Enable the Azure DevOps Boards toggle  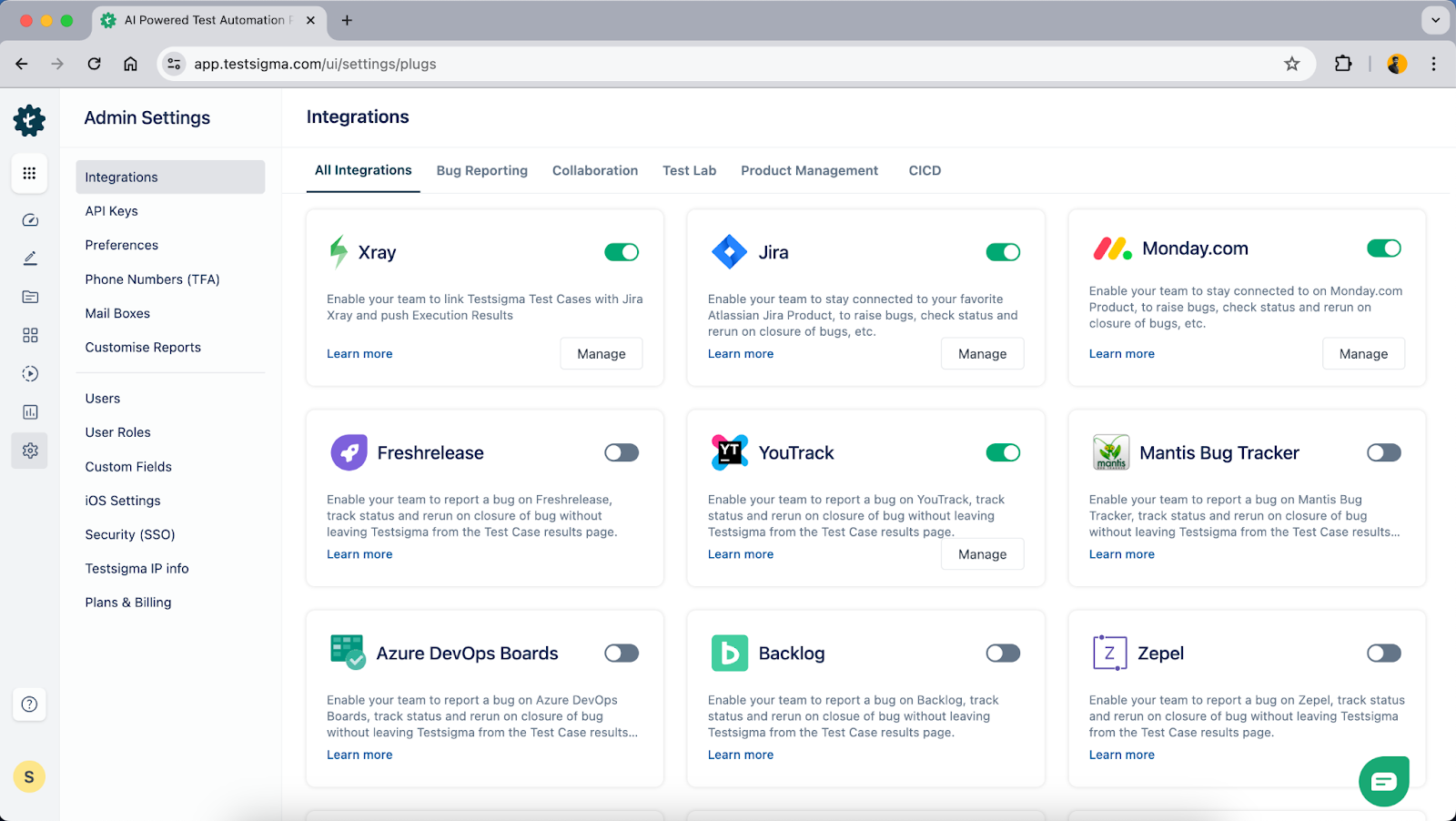tap(622, 653)
